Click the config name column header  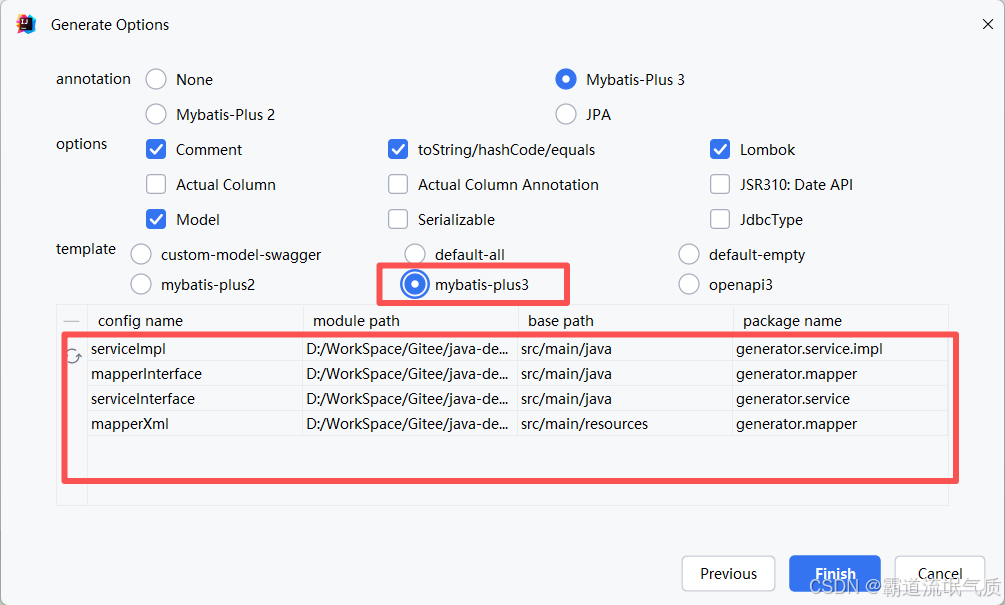[195, 321]
